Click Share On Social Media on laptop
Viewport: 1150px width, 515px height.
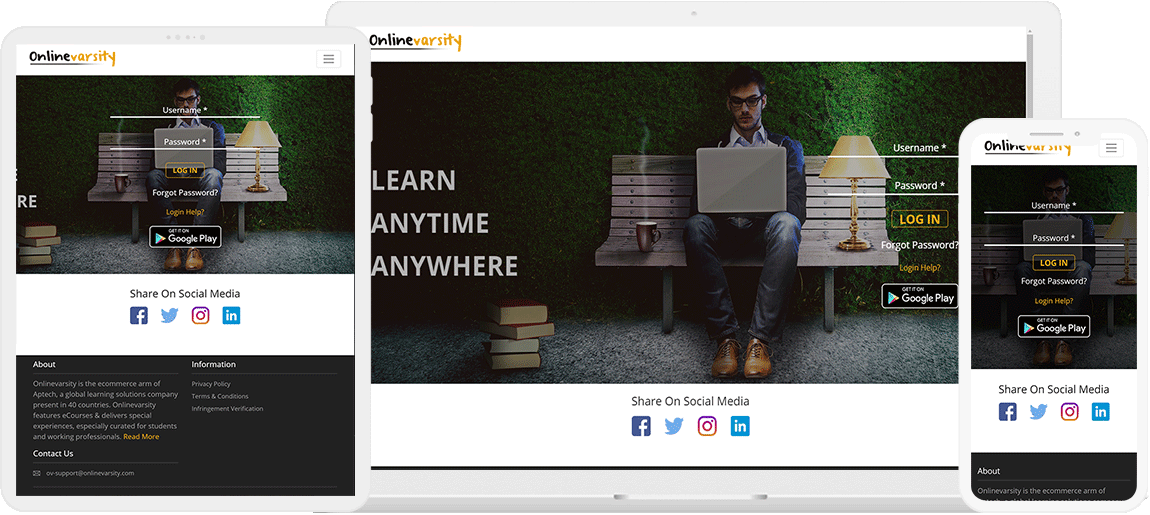click(x=690, y=401)
